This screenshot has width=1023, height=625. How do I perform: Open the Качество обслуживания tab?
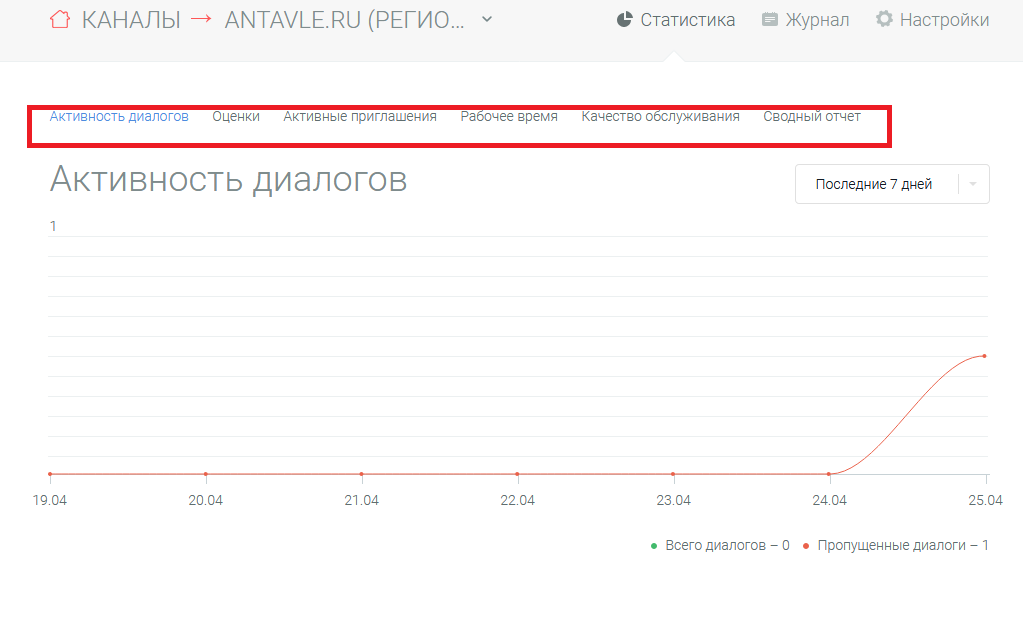click(x=660, y=116)
